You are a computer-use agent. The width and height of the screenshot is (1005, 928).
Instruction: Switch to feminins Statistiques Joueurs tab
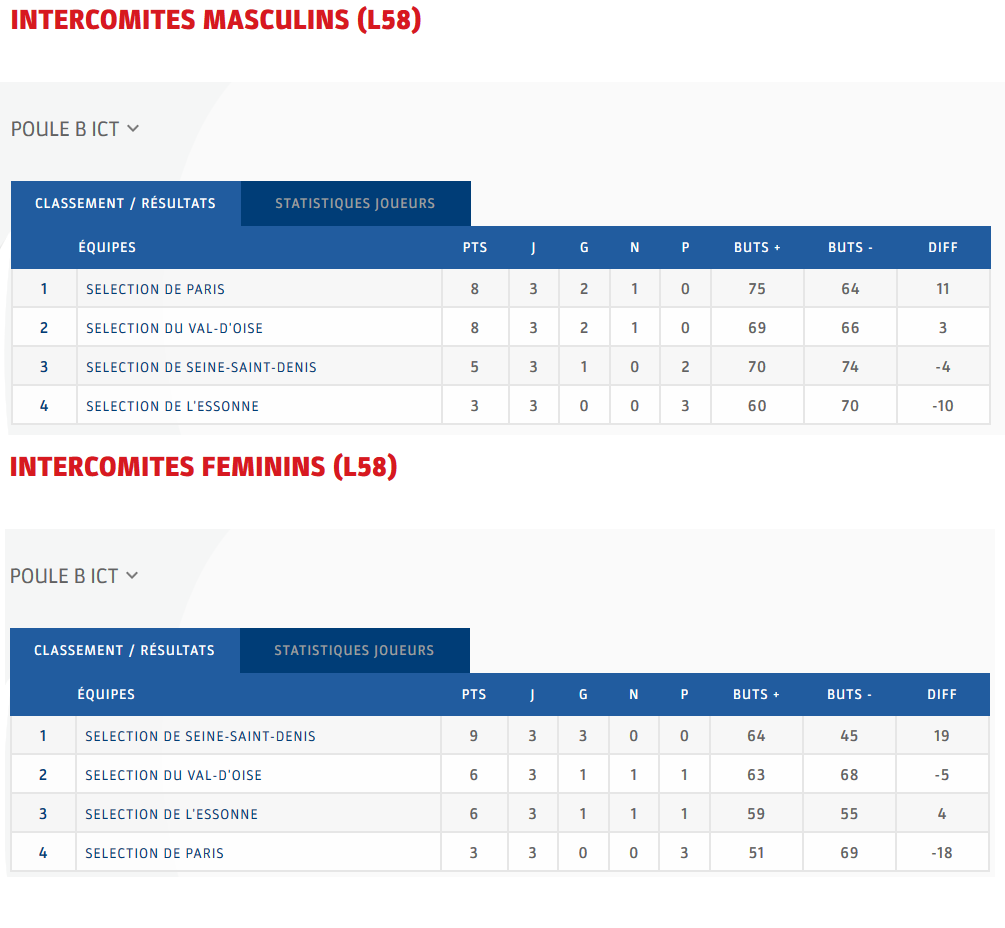[x=354, y=650]
